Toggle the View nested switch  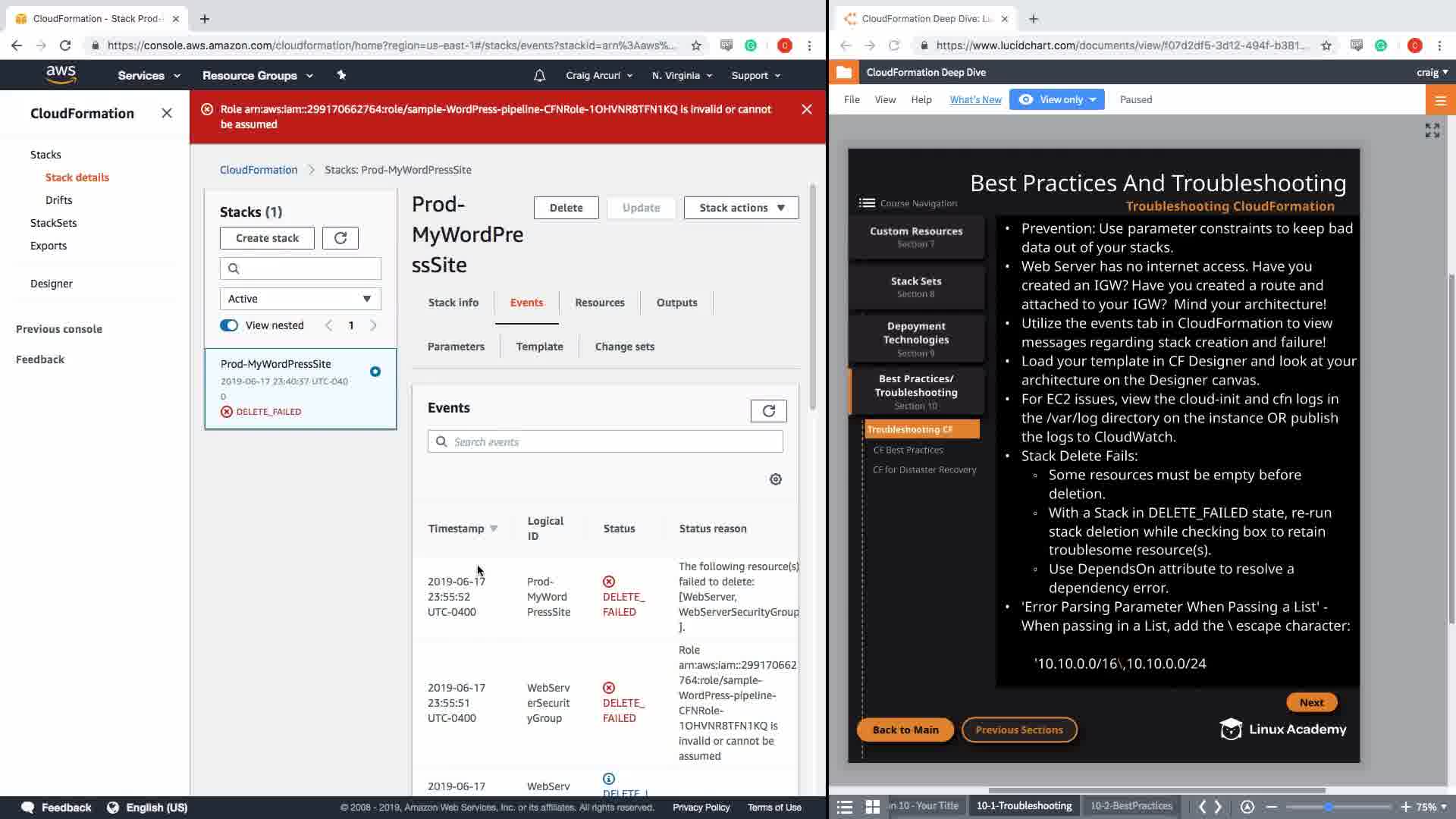229,325
